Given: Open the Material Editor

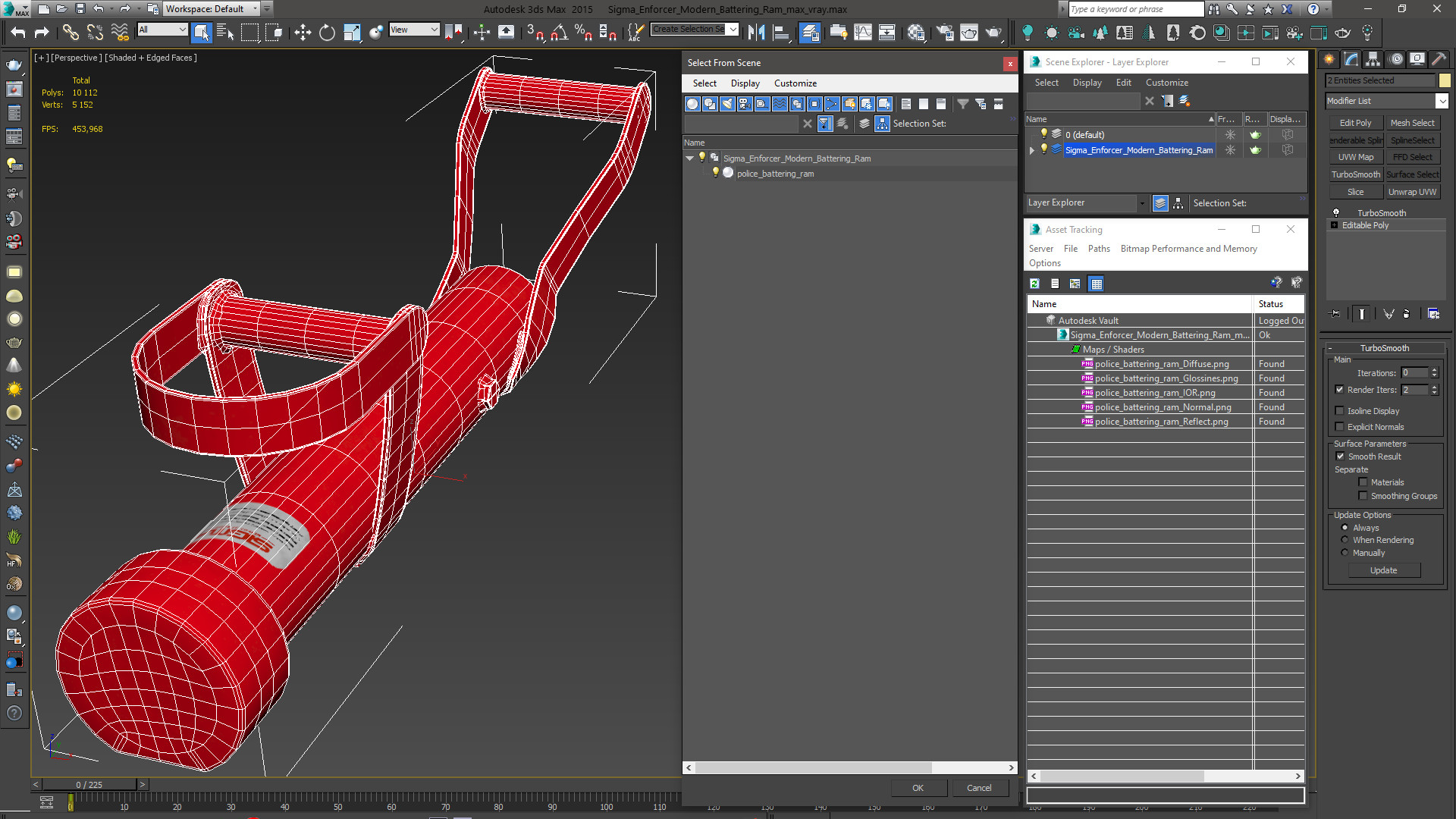Looking at the screenshot, I should pyautogui.click(x=916, y=33).
